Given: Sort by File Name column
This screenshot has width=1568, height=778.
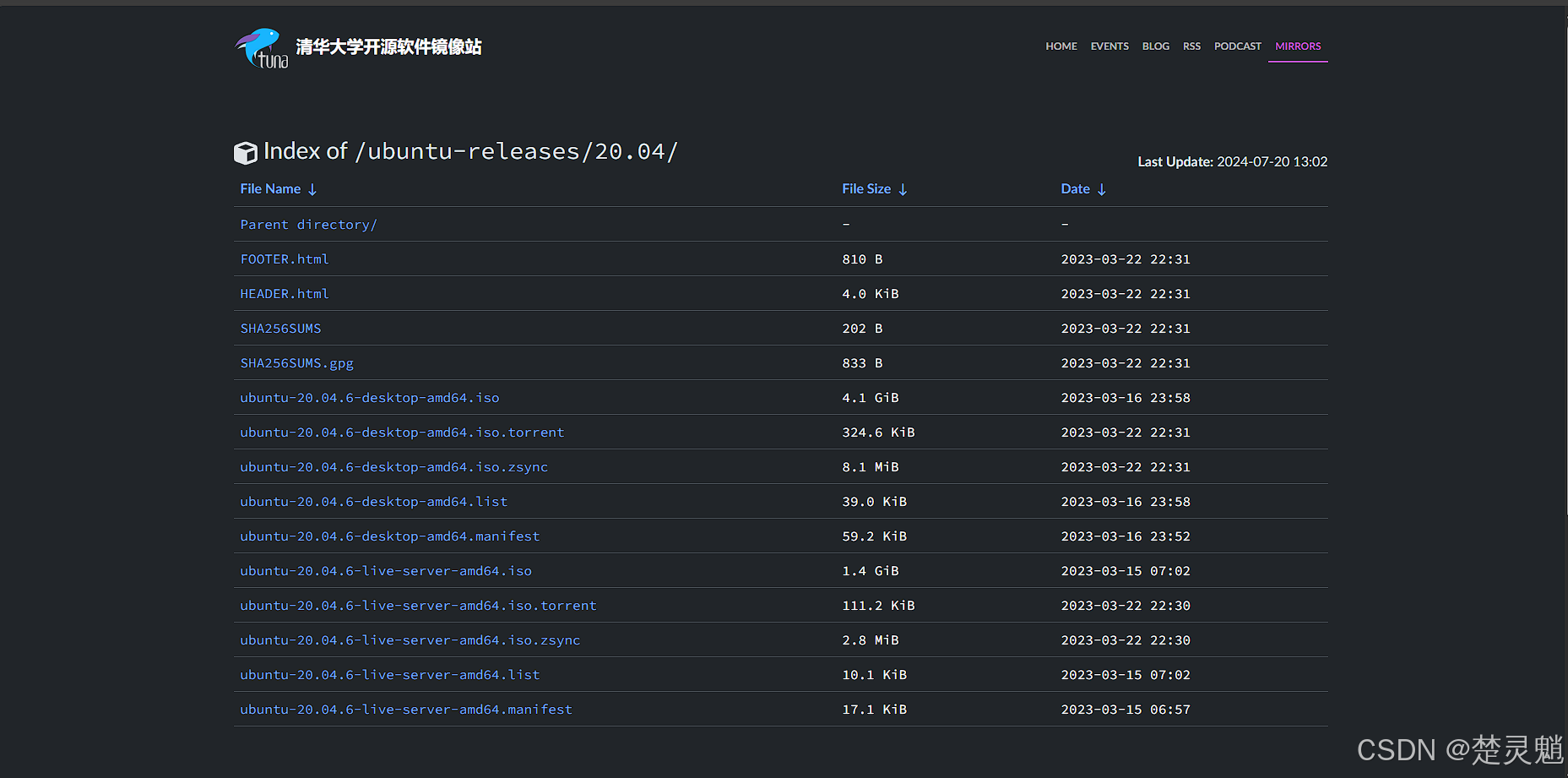Looking at the screenshot, I should [279, 189].
